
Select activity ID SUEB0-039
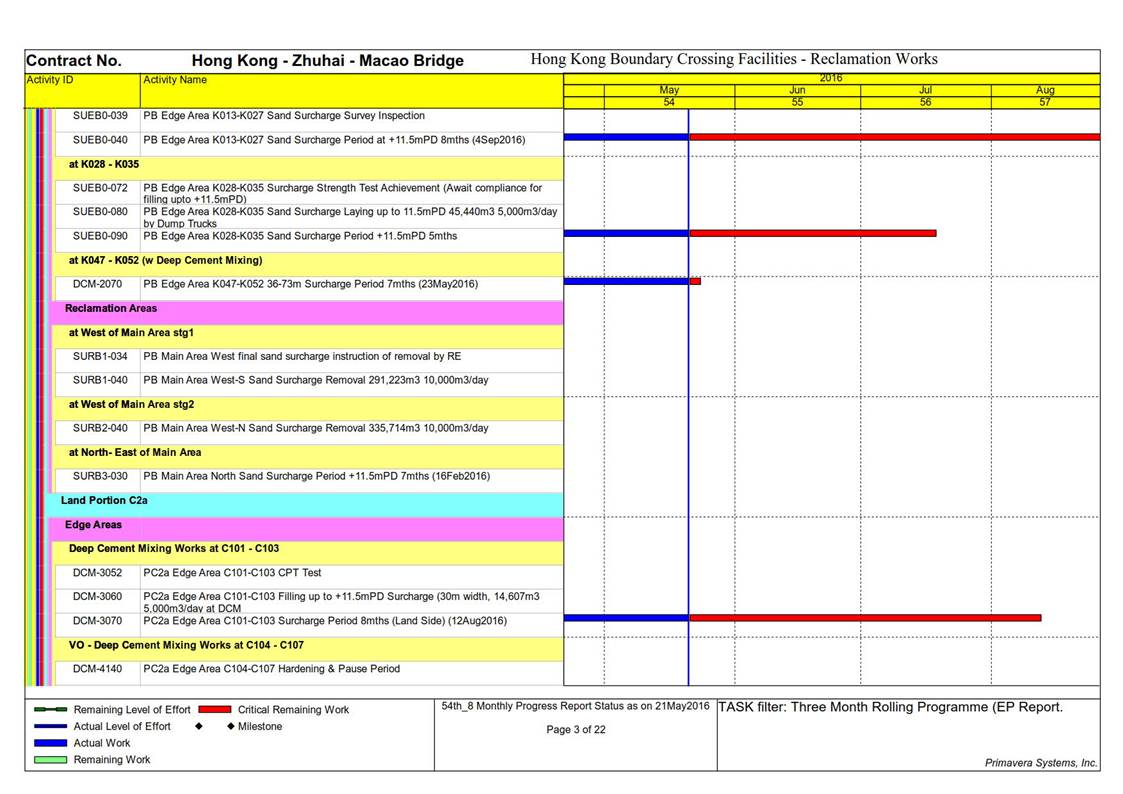click(100, 116)
